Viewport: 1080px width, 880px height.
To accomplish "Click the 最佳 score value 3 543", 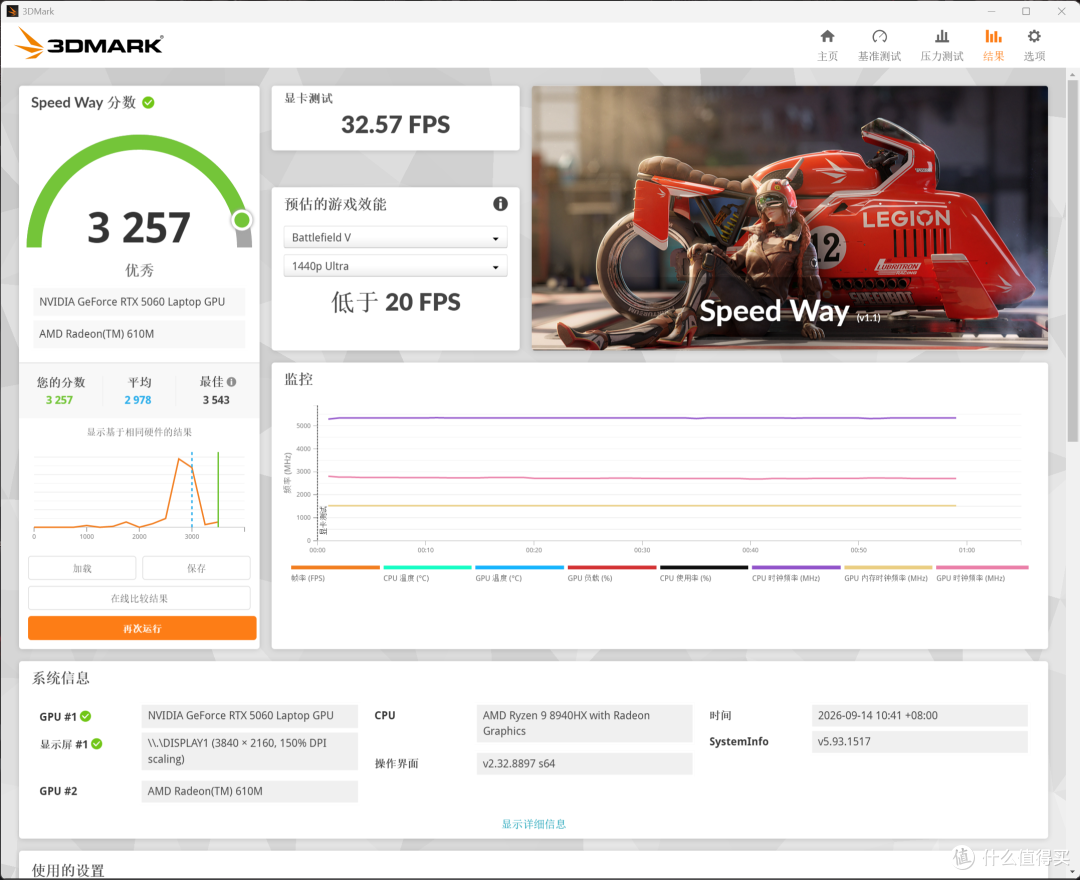I will tap(216, 400).
